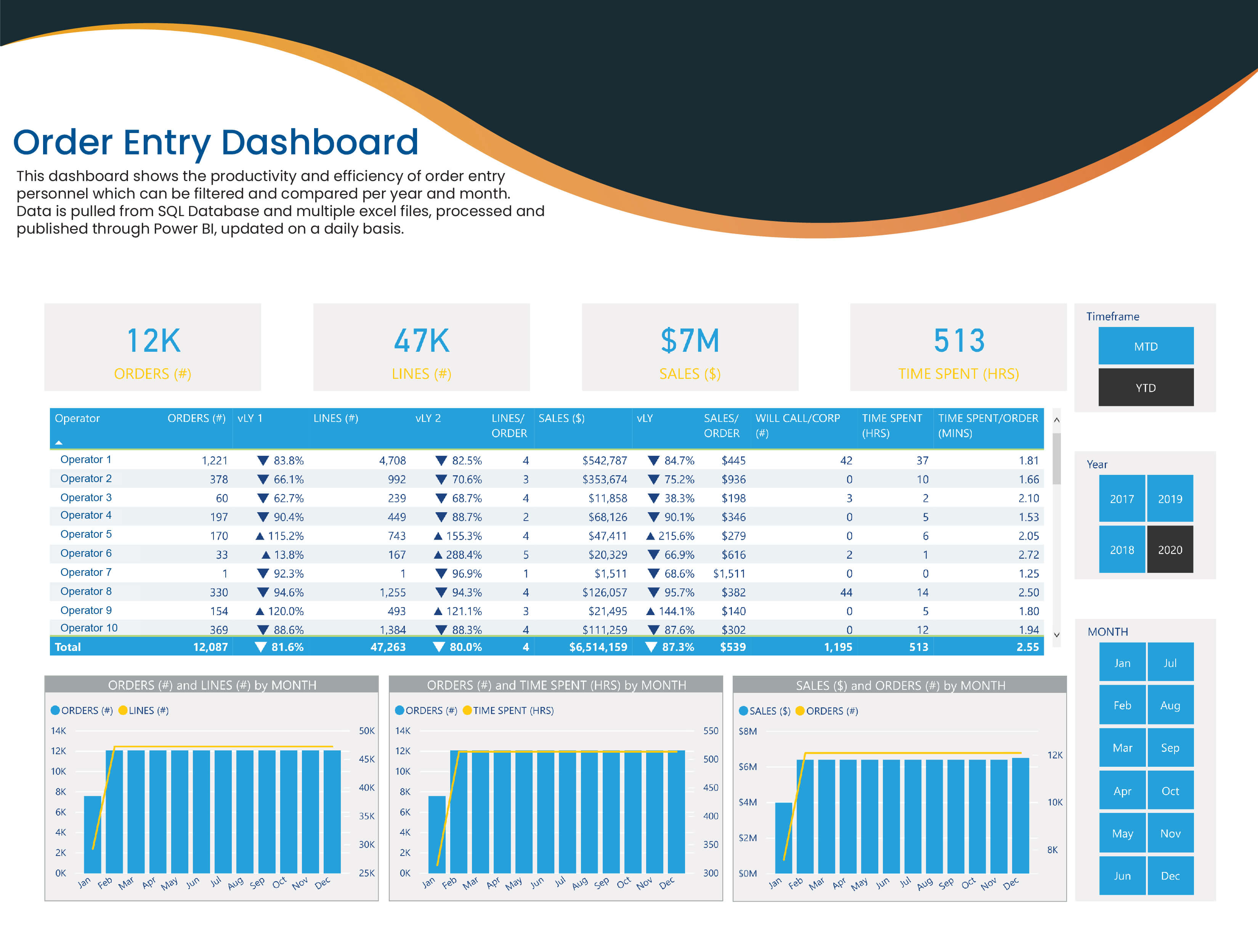Image resolution: width=1258 pixels, height=952 pixels.
Task: Toggle yellow TIME SPENT (HRS) legend marker
Action: (467, 710)
